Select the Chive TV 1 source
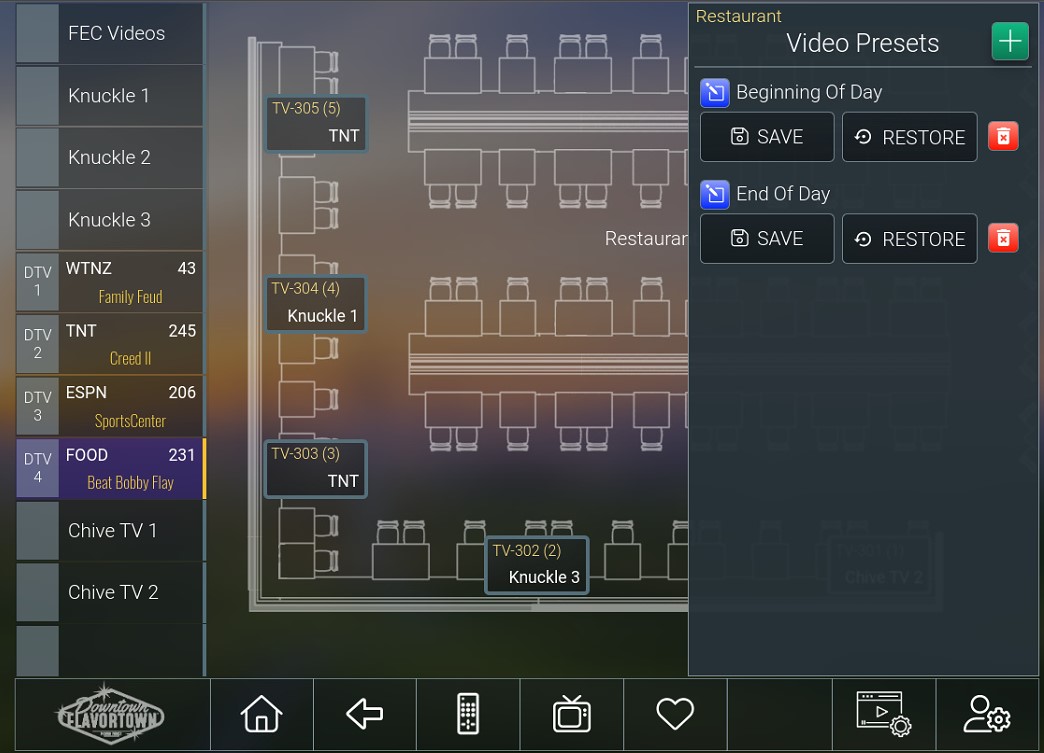The image size is (1044, 753). click(109, 531)
